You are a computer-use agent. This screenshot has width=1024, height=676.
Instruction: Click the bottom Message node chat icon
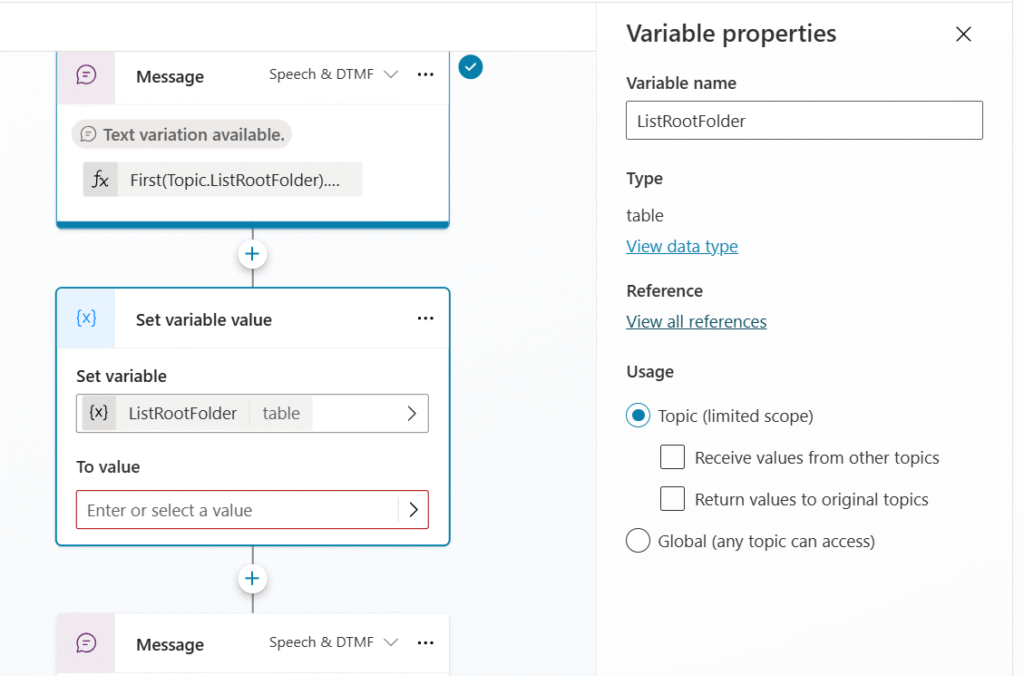point(86,643)
